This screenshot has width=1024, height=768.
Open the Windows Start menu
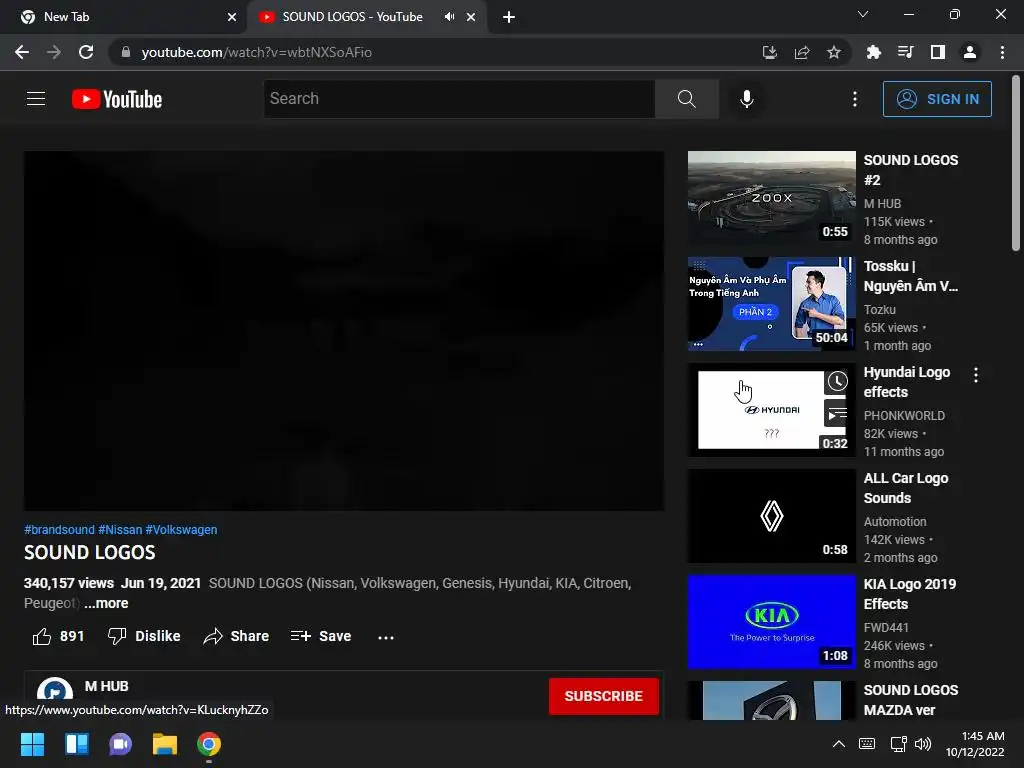(x=32, y=744)
